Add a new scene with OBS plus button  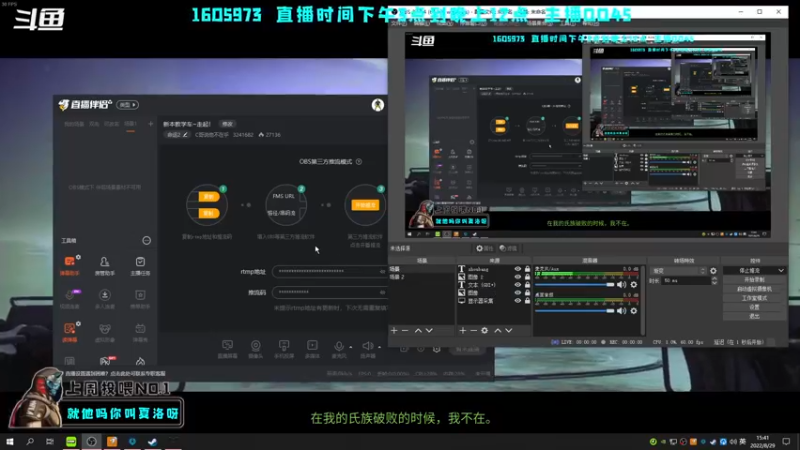(394, 331)
